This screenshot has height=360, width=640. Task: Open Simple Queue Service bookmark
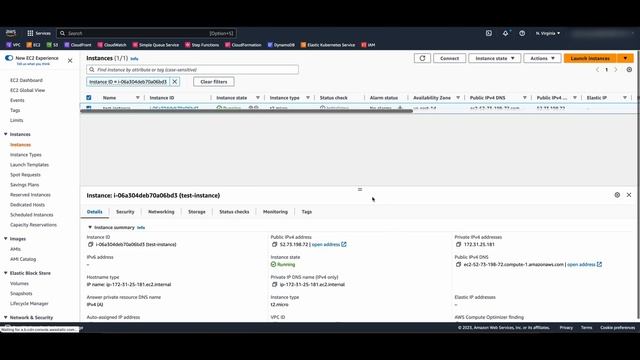click(156, 45)
